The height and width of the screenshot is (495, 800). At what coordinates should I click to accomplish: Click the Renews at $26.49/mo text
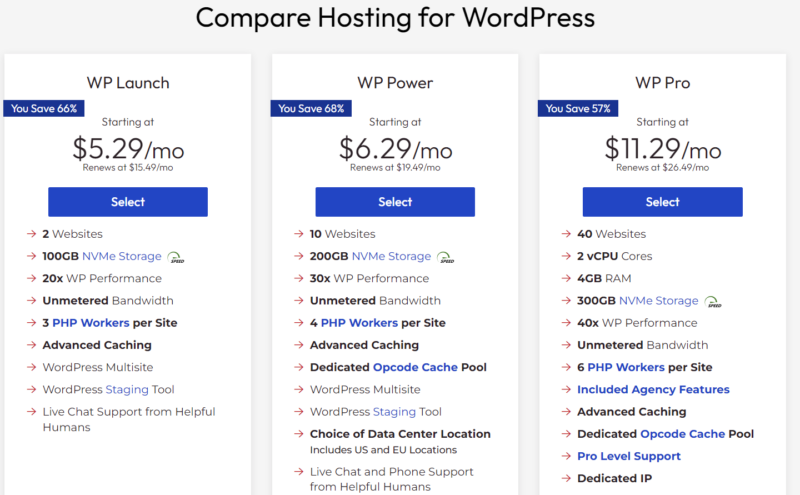662,167
